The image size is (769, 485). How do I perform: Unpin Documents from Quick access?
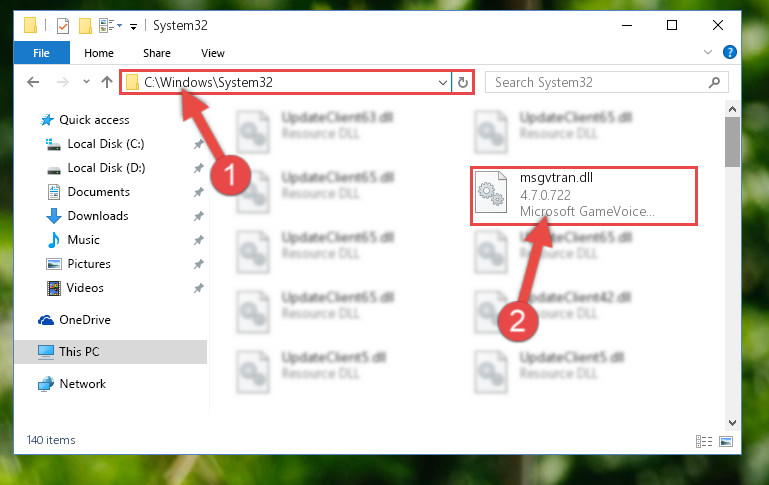pyautogui.click(x=198, y=192)
